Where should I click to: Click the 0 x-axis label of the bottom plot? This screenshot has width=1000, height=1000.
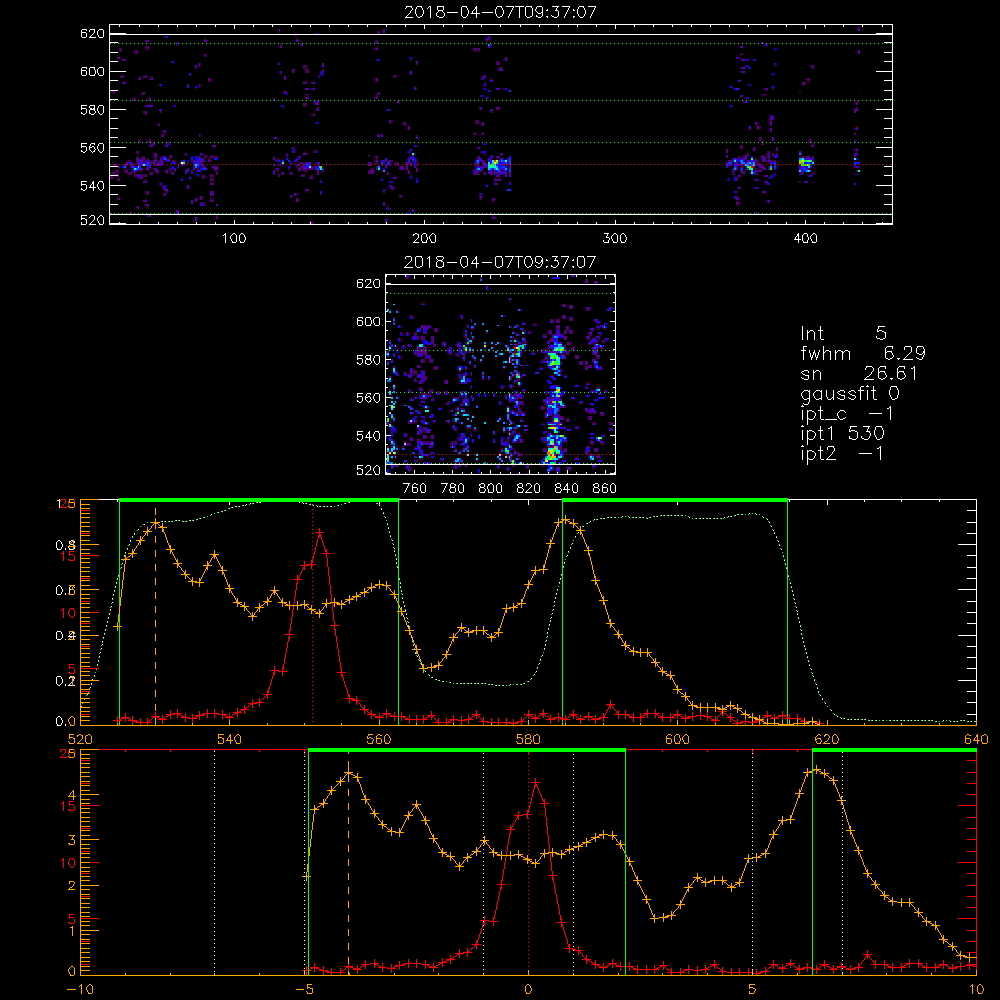[x=528, y=989]
